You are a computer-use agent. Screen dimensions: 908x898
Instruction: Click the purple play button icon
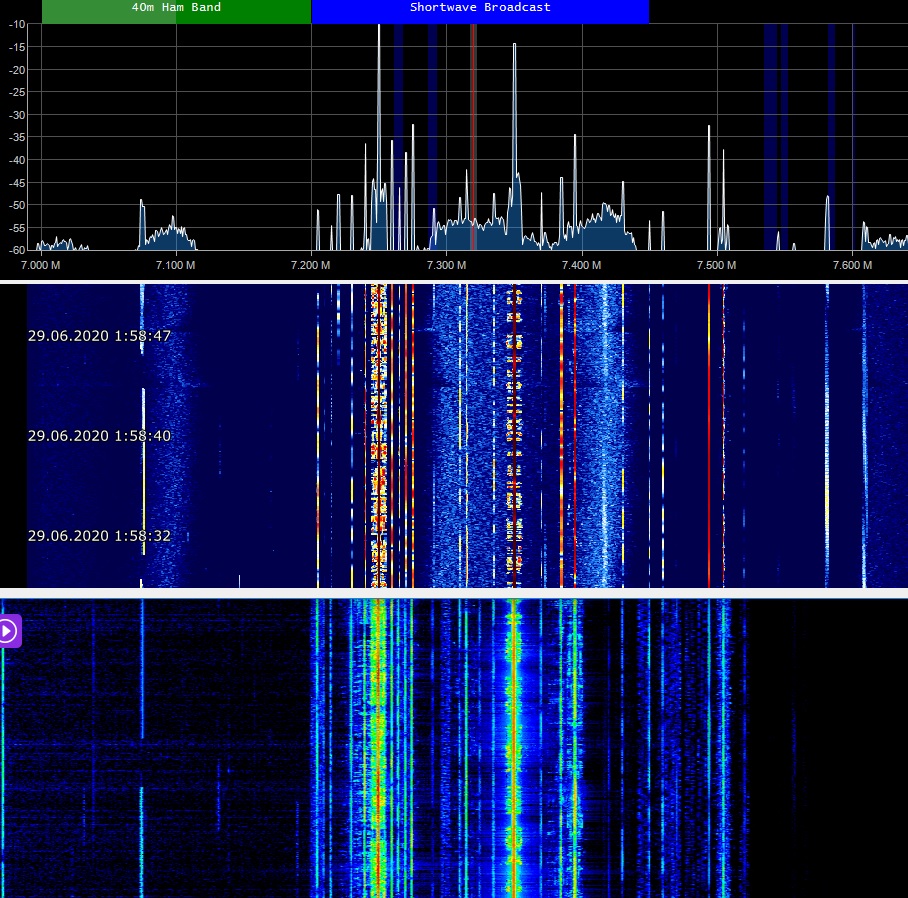point(9,631)
